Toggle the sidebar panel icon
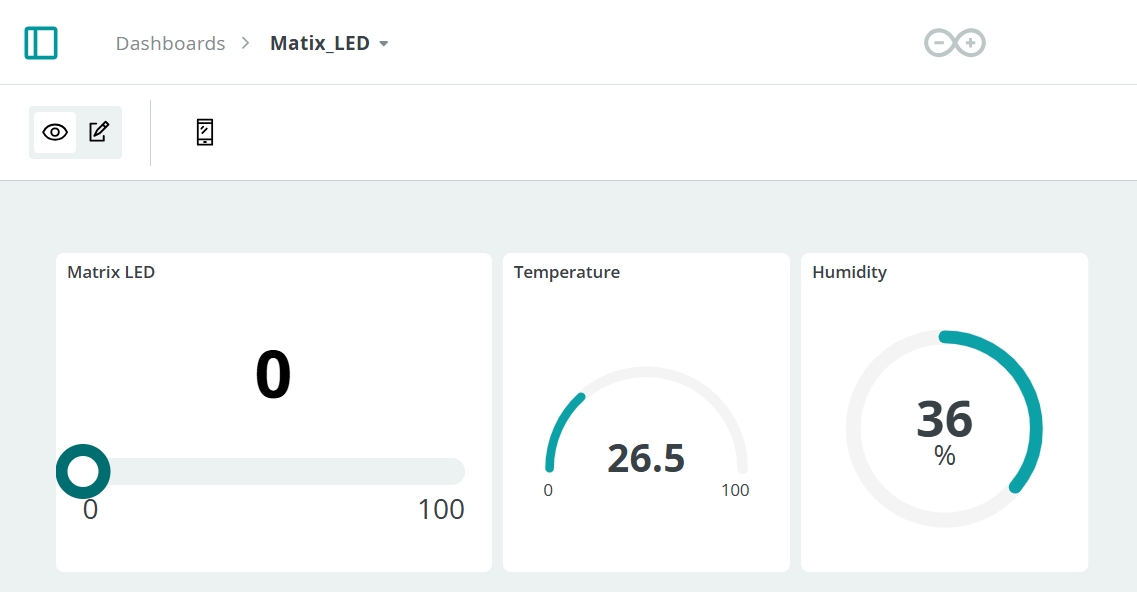This screenshot has height=592, width=1137. [x=41, y=43]
